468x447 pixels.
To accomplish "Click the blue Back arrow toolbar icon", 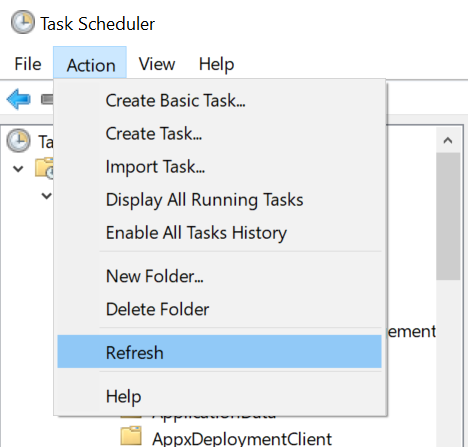I will tap(19, 99).
